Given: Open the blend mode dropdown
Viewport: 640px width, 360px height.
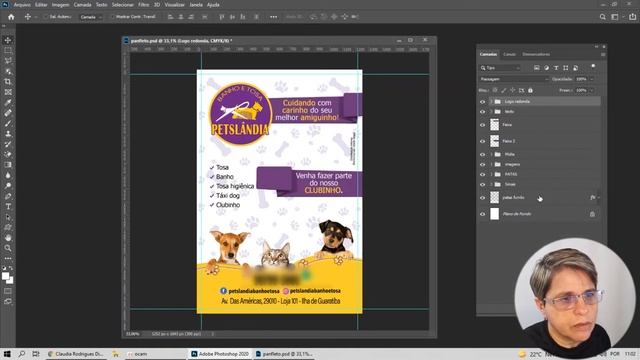Looking at the screenshot, I should coord(514,79).
